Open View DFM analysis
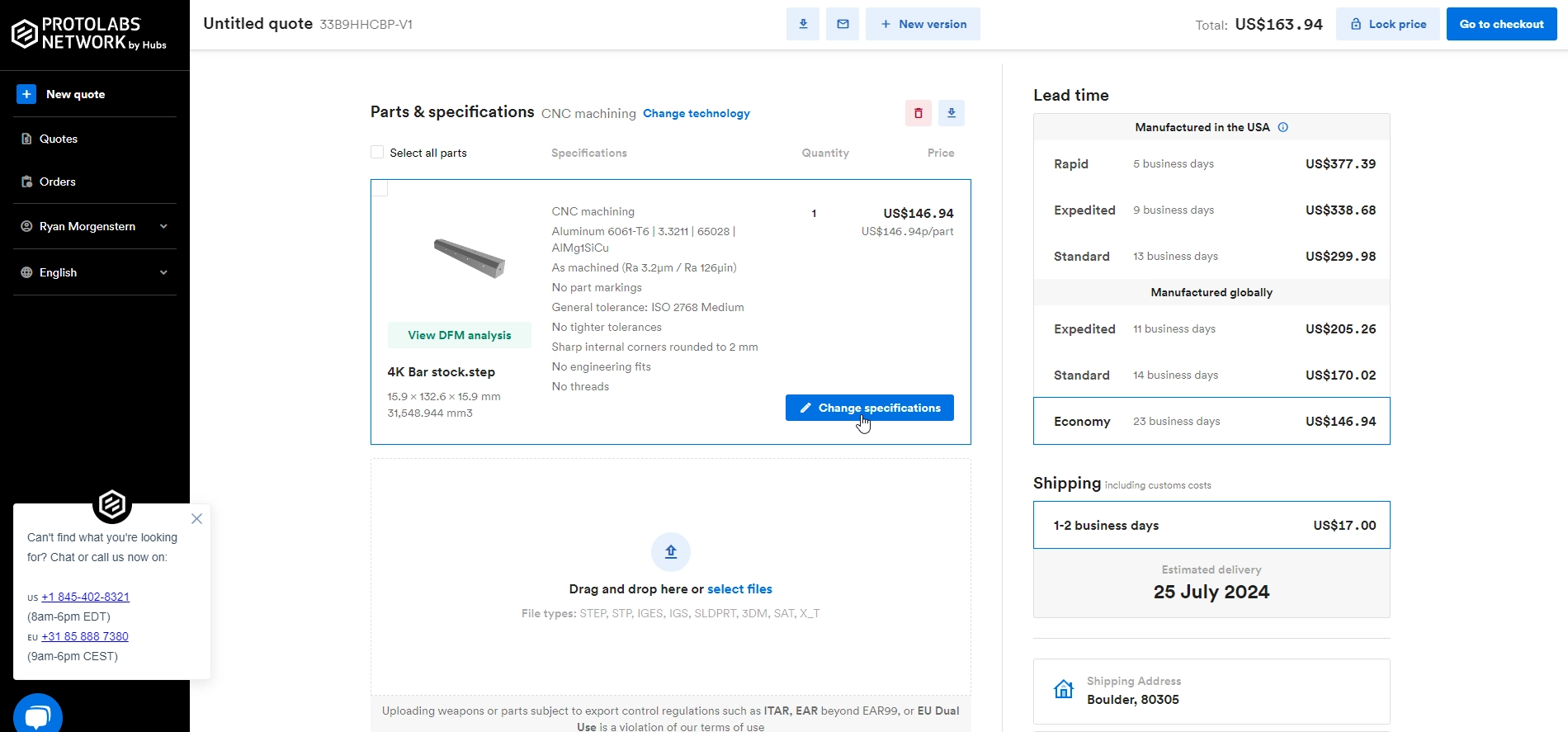Viewport: 1568px width, 732px height. (x=460, y=335)
